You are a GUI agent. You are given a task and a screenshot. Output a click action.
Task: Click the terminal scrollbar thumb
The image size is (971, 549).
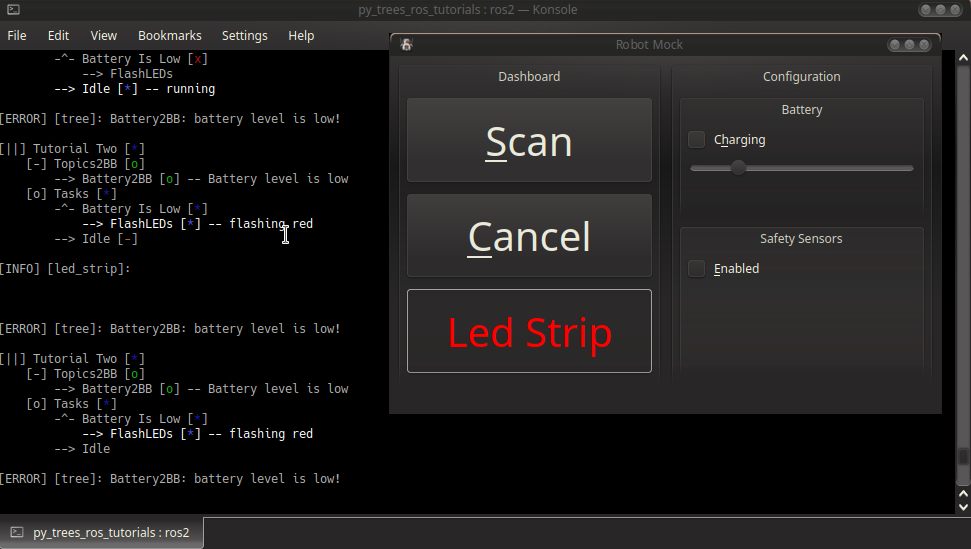point(963,456)
